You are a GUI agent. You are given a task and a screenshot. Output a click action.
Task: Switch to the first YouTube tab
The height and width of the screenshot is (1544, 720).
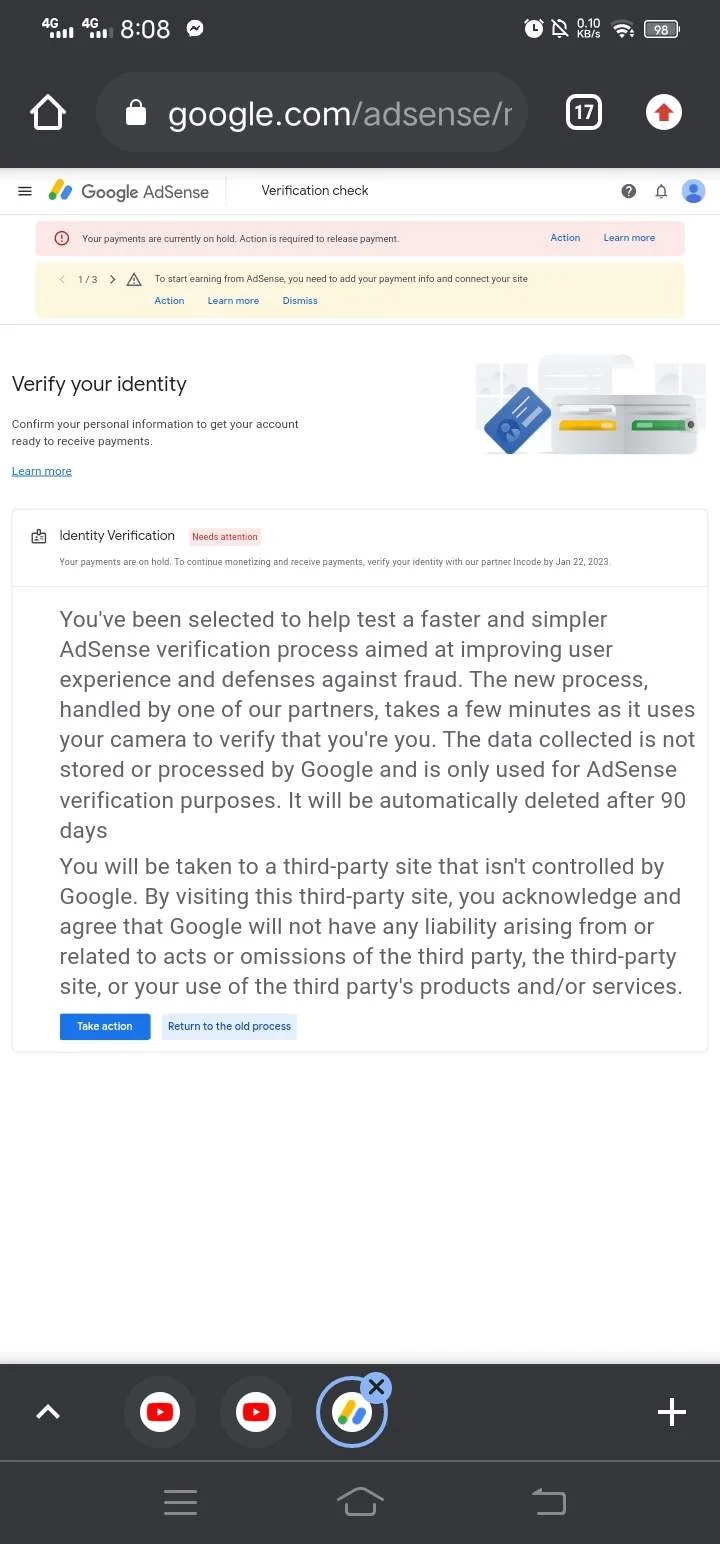pos(160,1412)
